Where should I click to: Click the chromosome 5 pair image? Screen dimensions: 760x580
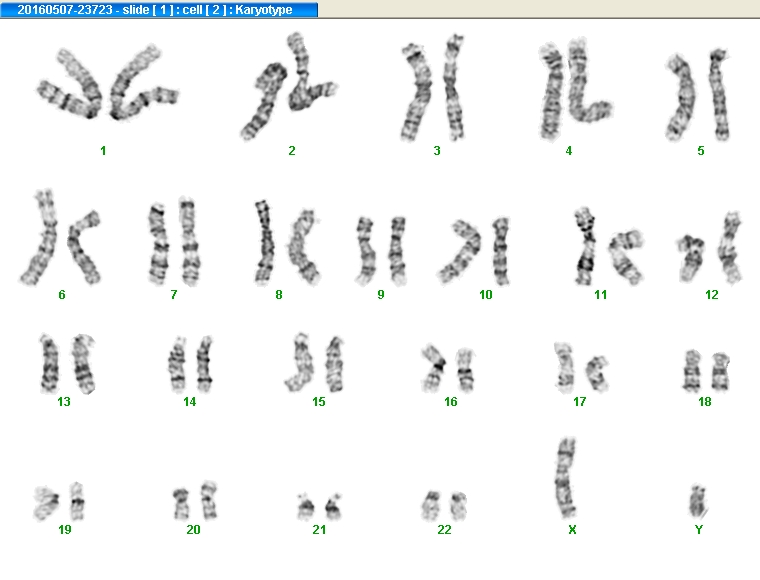pos(698,95)
